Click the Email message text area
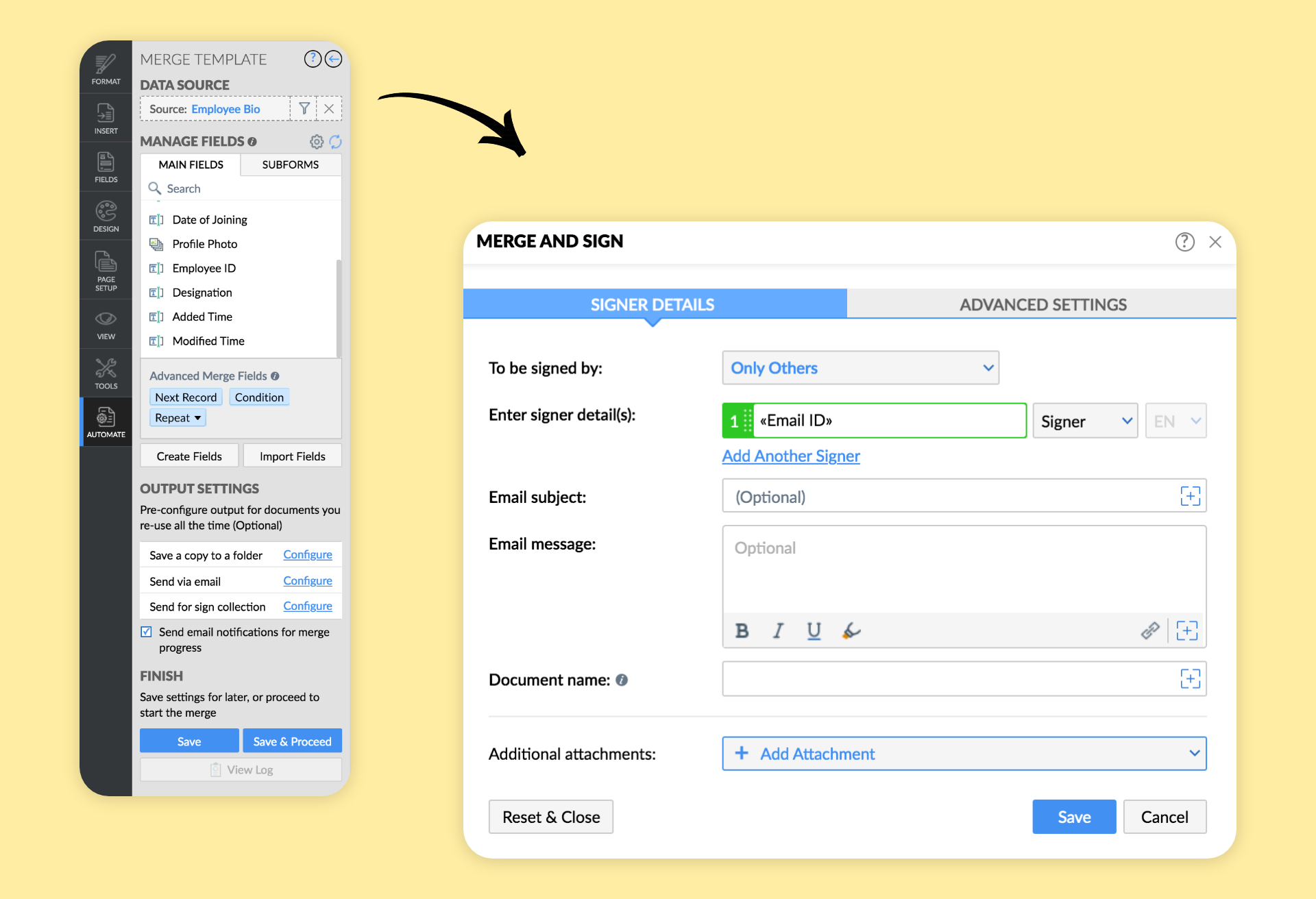 [964, 569]
